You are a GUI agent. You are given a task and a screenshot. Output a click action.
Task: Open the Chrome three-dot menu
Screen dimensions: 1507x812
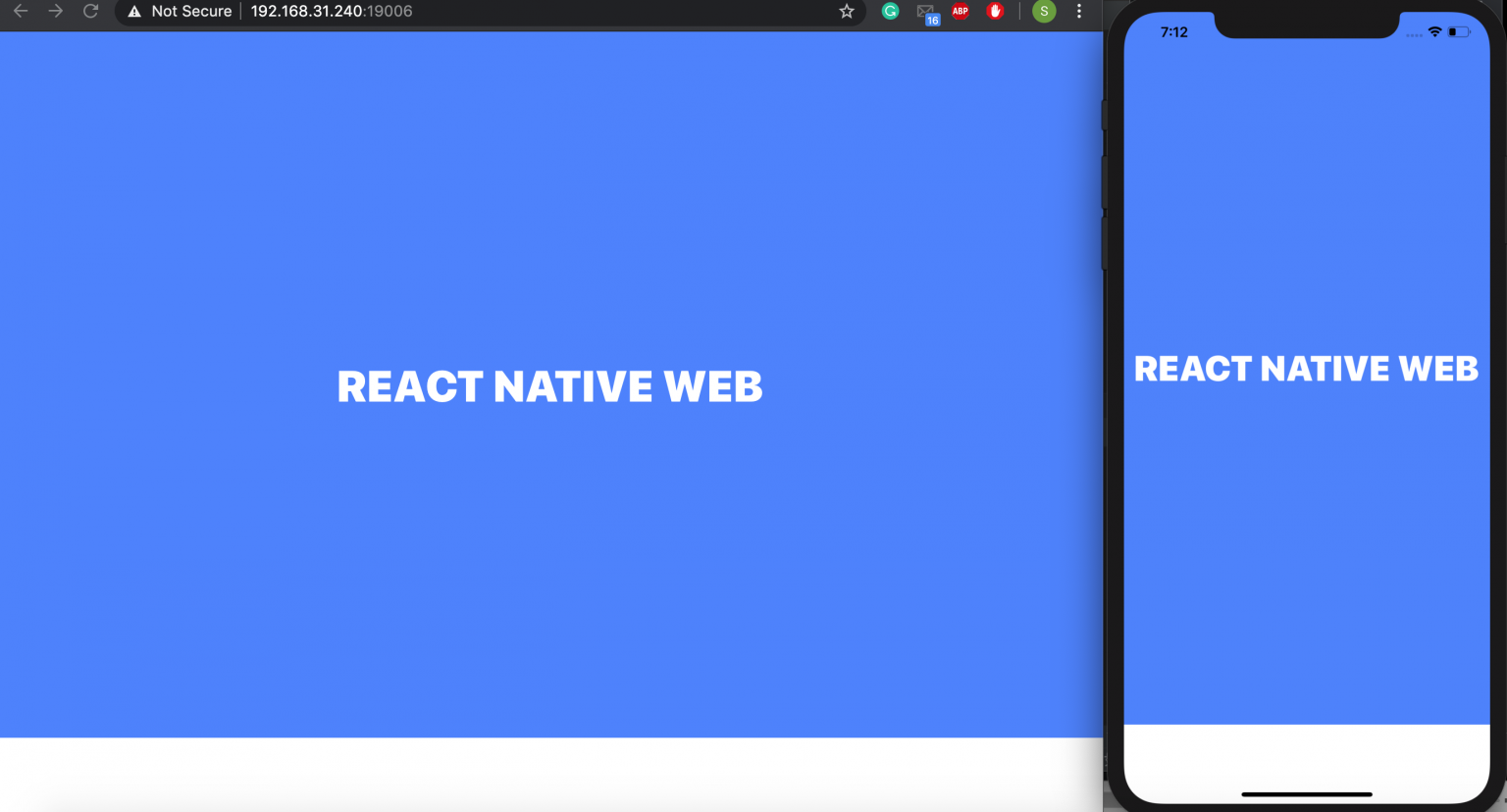(1079, 11)
